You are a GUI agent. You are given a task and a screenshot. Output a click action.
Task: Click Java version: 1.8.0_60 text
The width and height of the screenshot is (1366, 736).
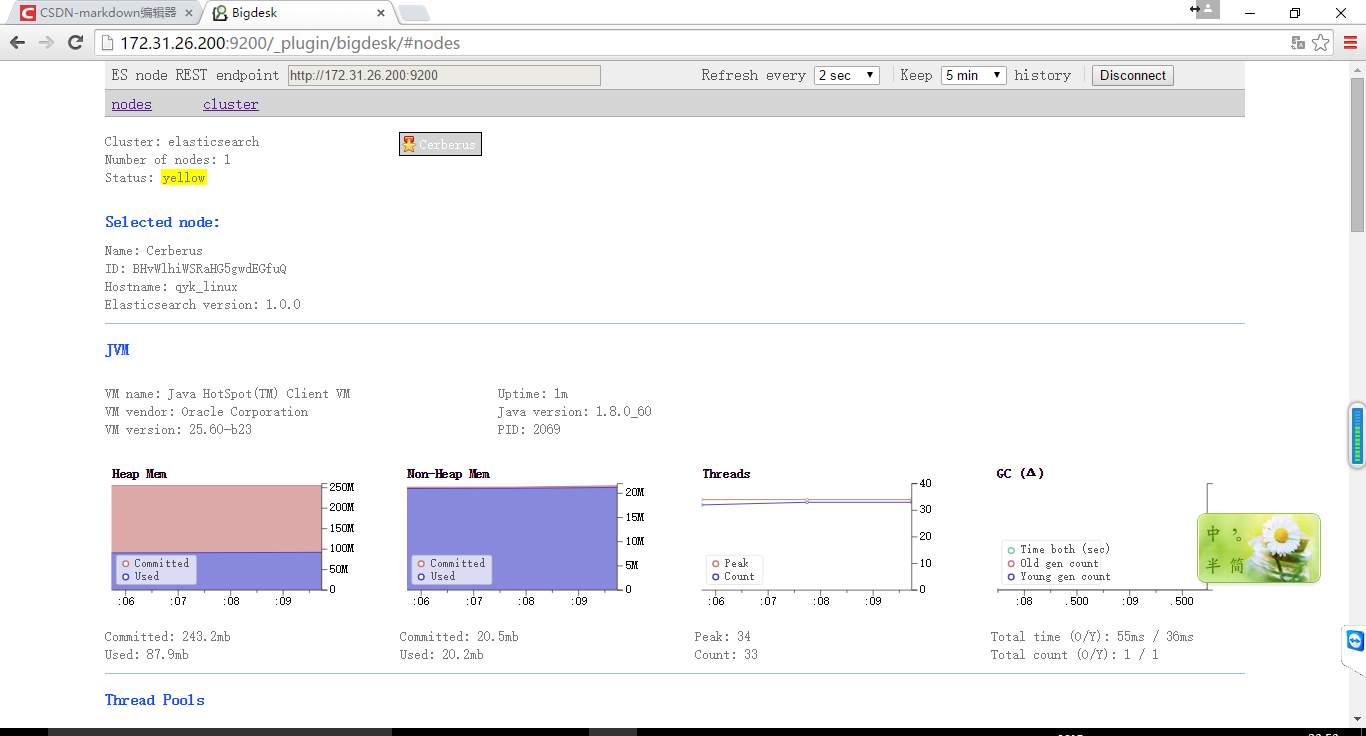tap(574, 412)
